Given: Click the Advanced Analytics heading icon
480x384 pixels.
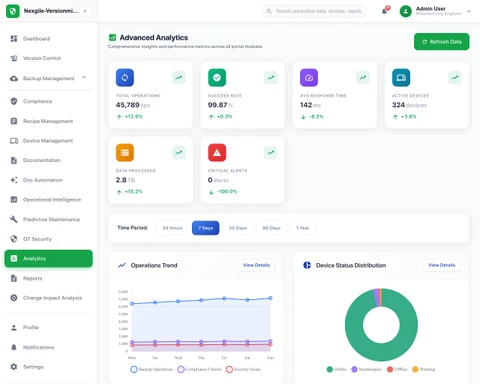Looking at the screenshot, I should (x=113, y=38).
